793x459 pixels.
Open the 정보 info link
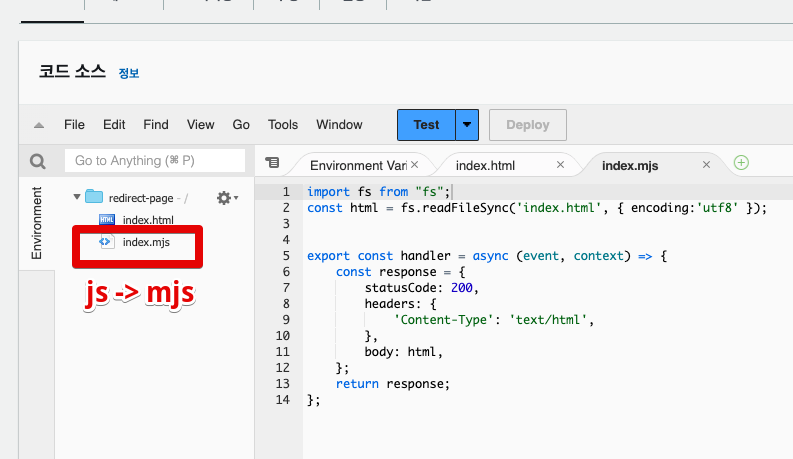coord(129,73)
